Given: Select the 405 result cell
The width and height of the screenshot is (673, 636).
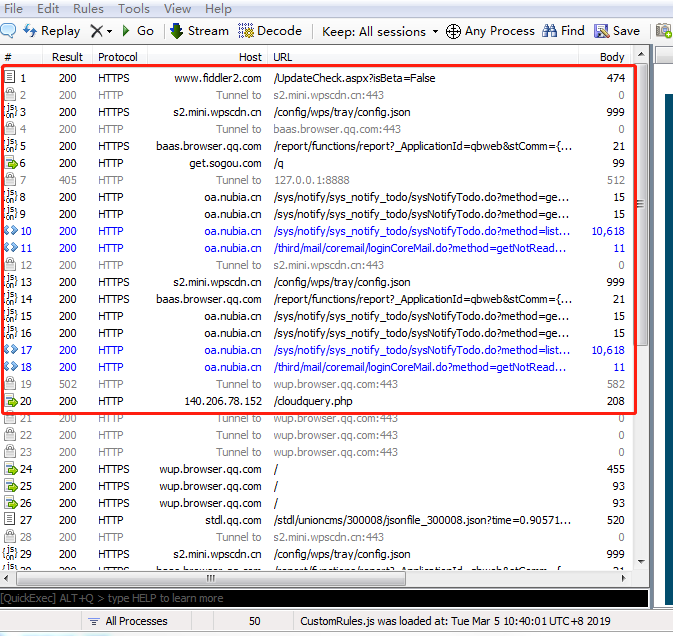Looking at the screenshot, I should 68,180.
